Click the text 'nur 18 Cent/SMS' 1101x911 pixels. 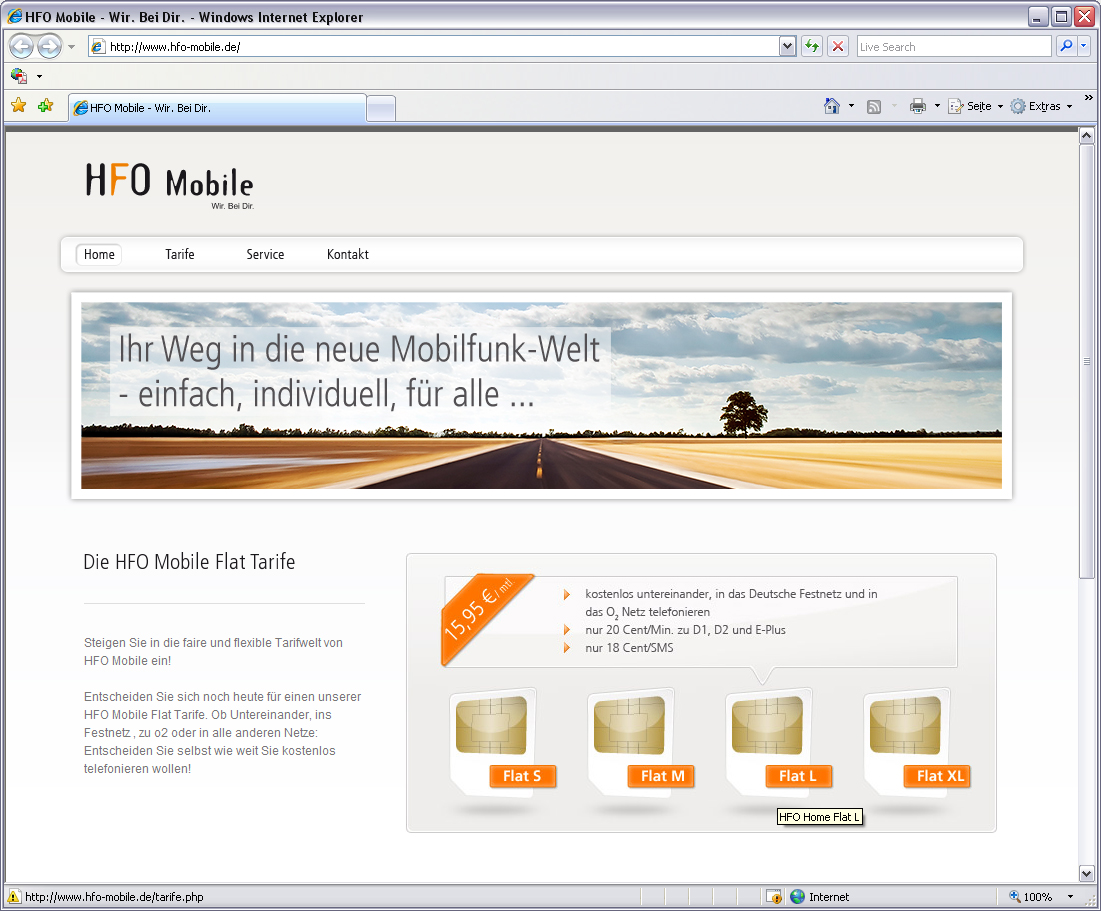[x=629, y=648]
